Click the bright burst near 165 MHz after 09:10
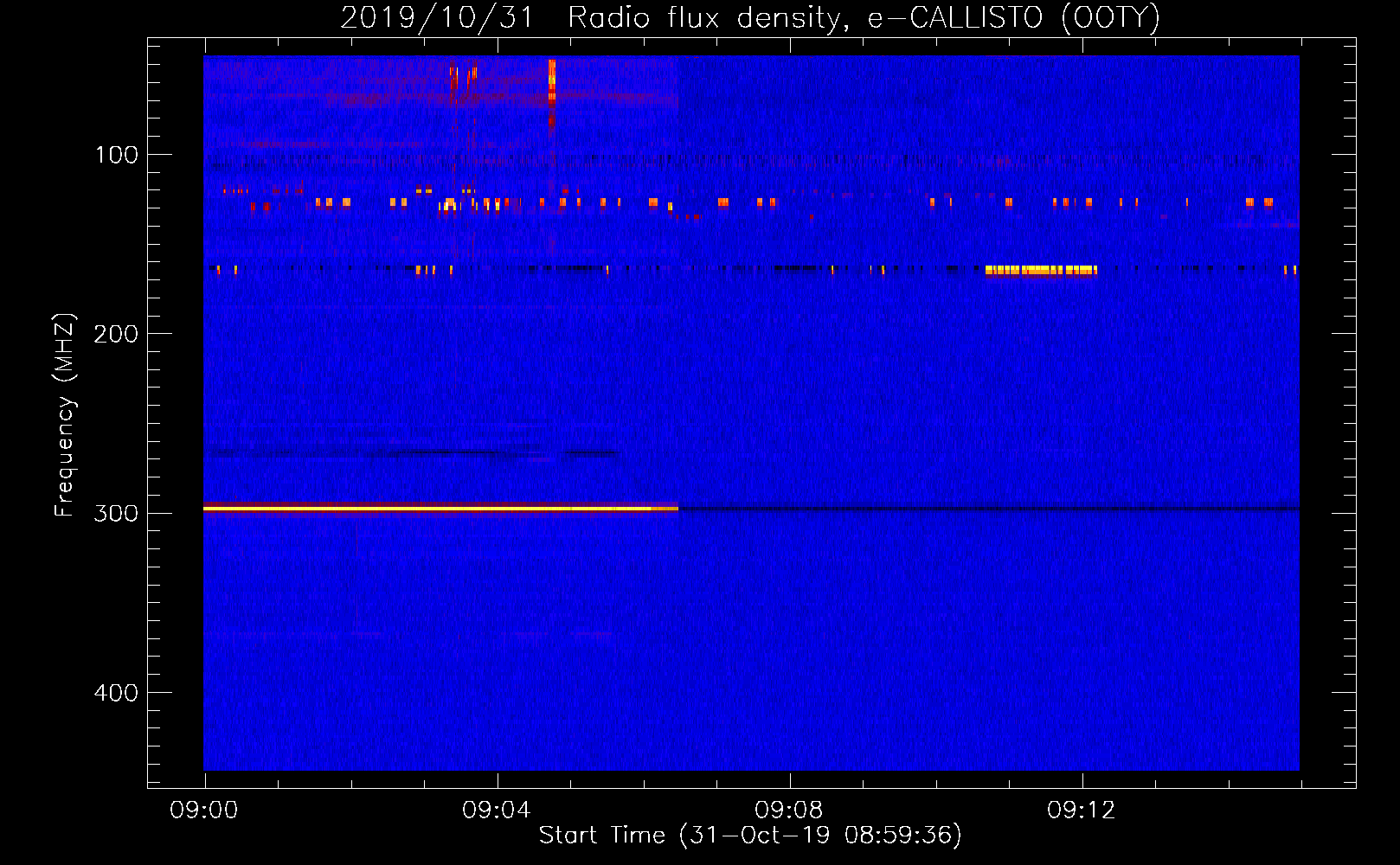The height and width of the screenshot is (865, 1400). 1041,270
